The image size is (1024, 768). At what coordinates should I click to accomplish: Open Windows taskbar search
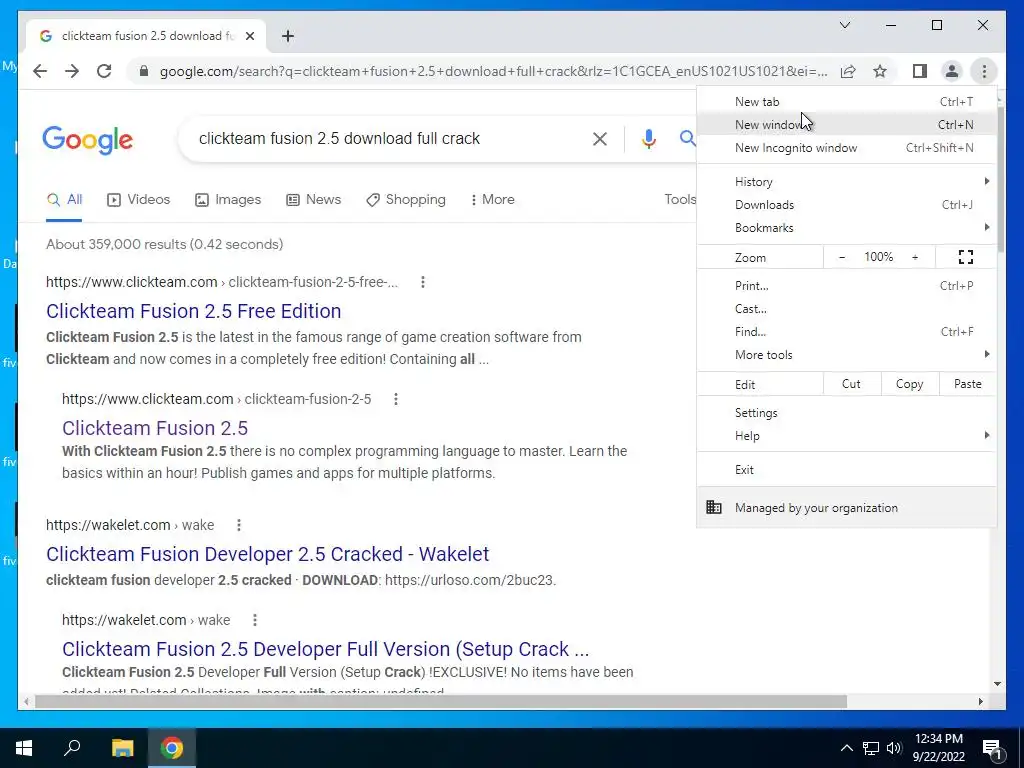point(72,748)
